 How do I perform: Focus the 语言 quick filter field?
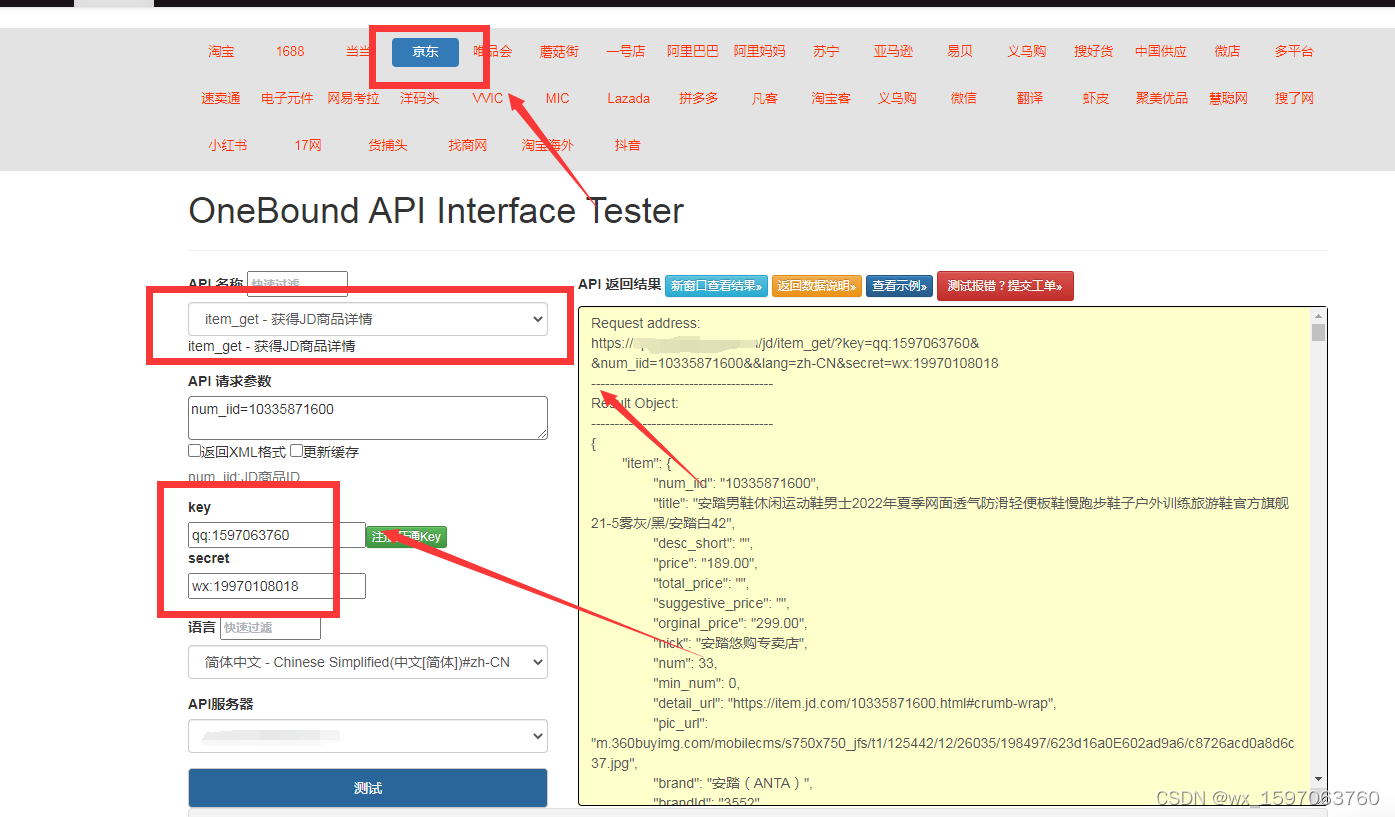coord(270,627)
